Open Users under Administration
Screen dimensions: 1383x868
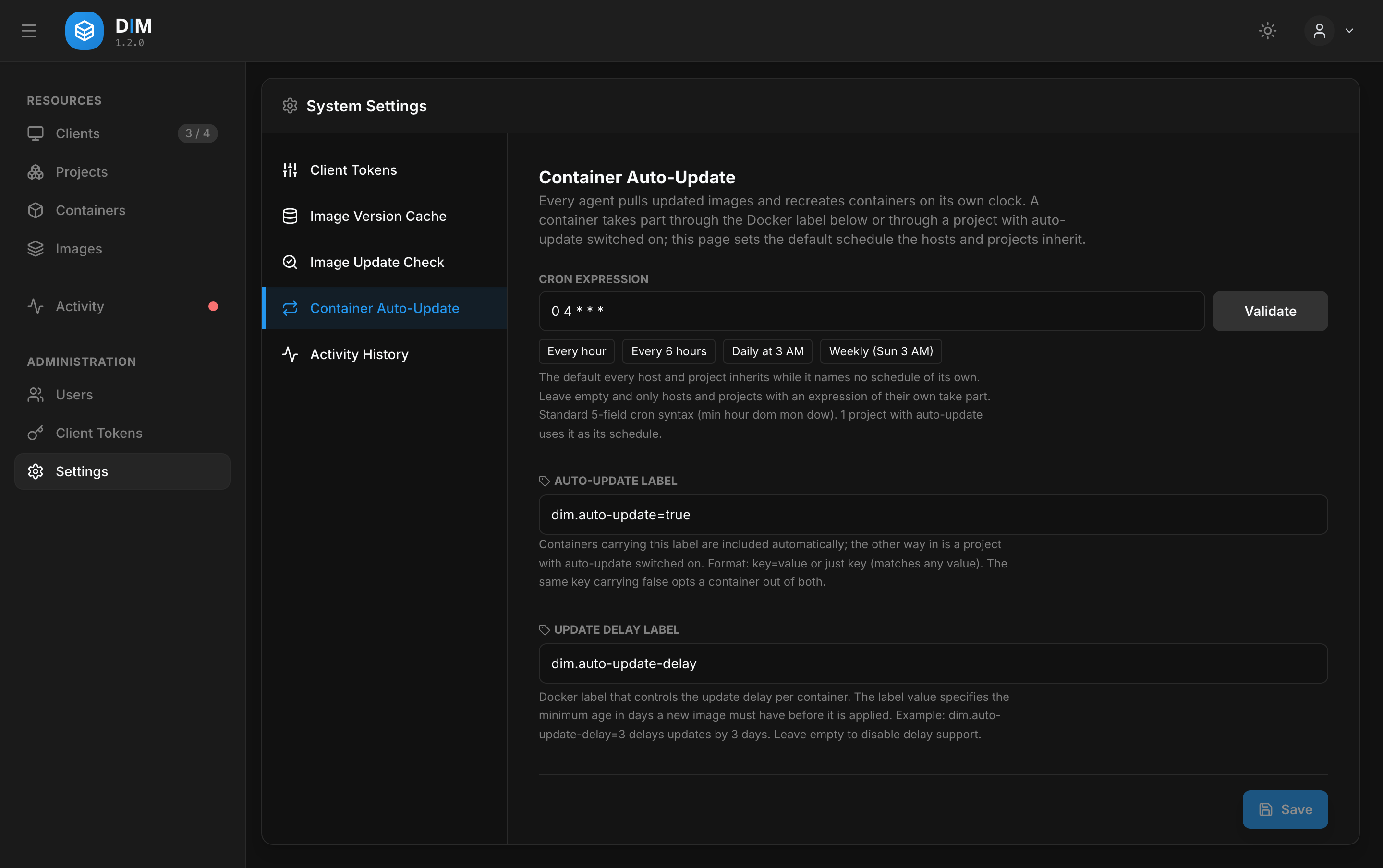coord(122,394)
